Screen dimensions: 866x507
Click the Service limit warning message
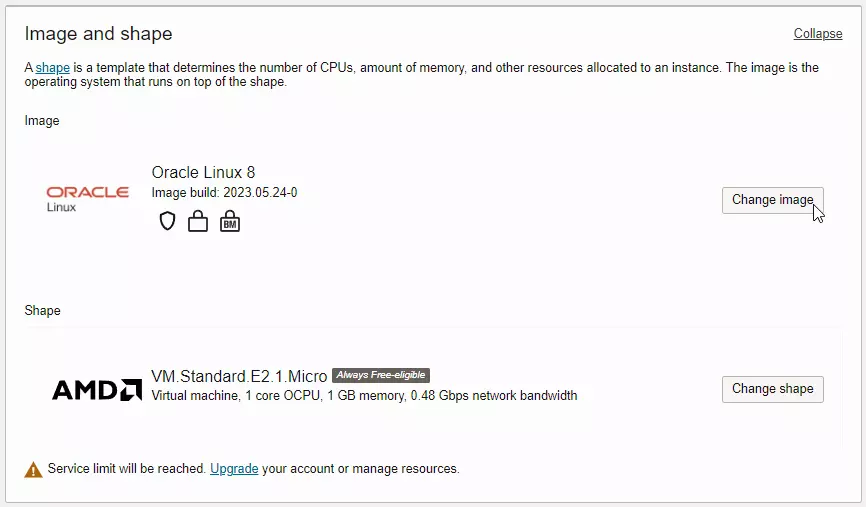(127, 468)
